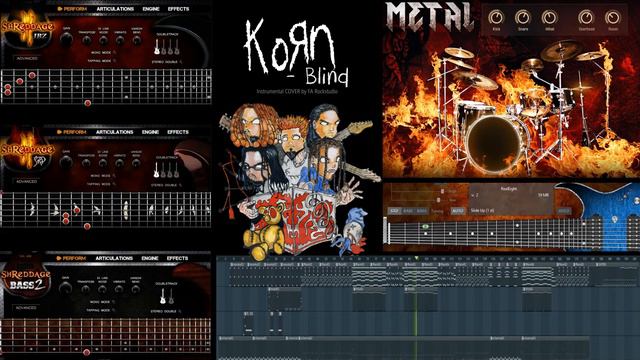Click the Gain knob in Shreddage Bass 2

coord(65,289)
